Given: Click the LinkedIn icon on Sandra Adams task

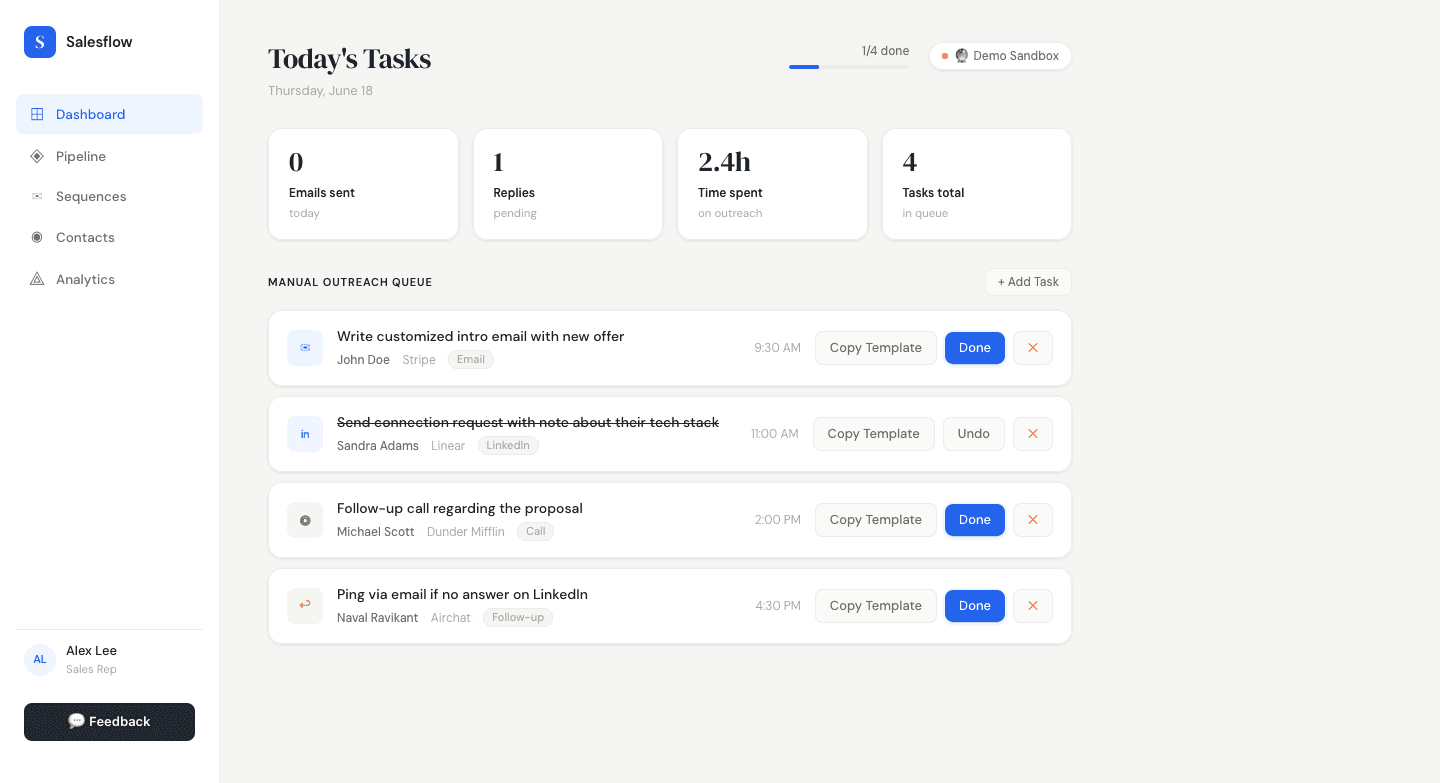Looking at the screenshot, I should (x=305, y=434).
